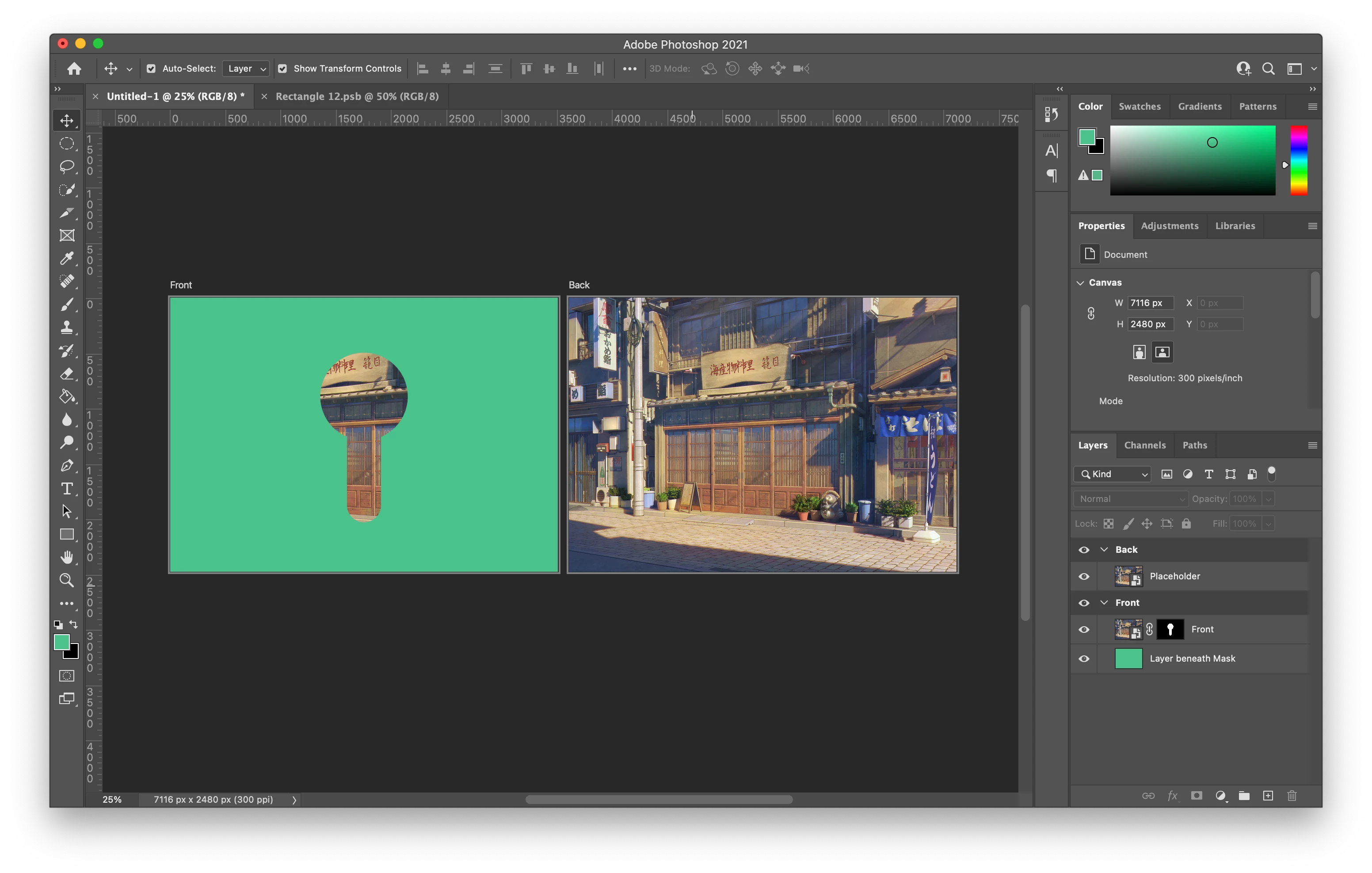Delete layer with trash icon

1292,796
